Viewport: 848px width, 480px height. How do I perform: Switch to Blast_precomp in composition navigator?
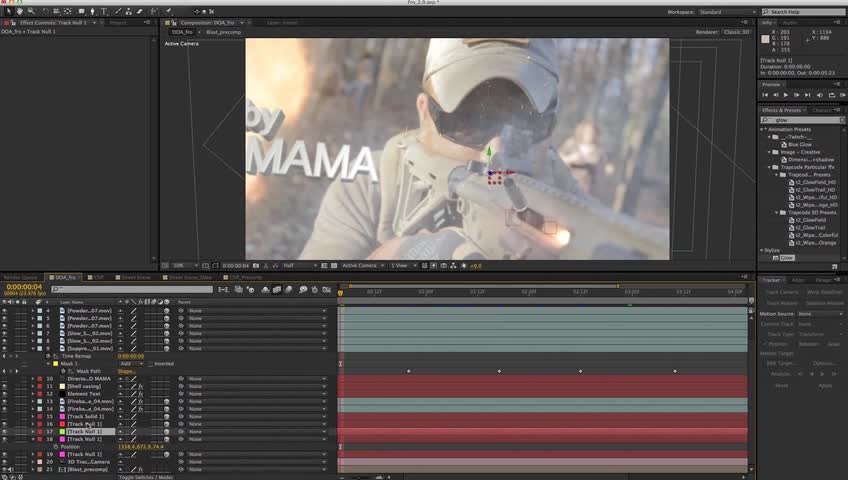(223, 32)
